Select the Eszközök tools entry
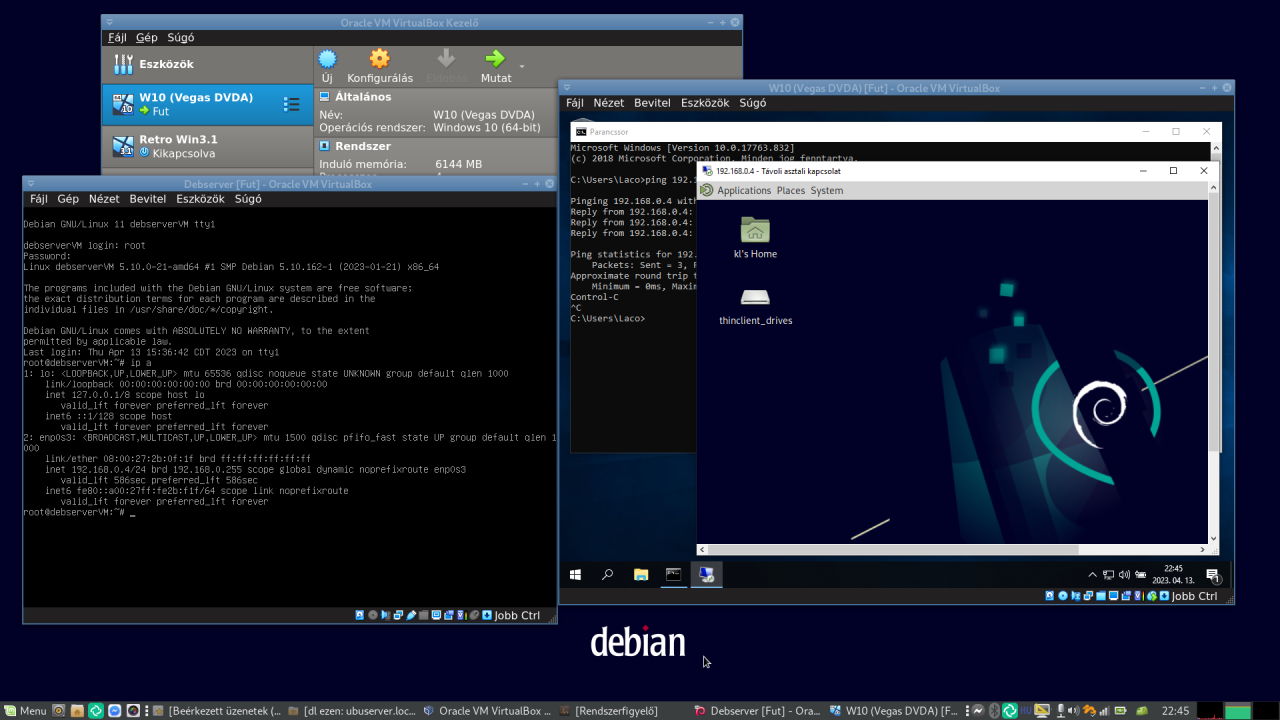1280x720 pixels. pyautogui.click(x=208, y=64)
